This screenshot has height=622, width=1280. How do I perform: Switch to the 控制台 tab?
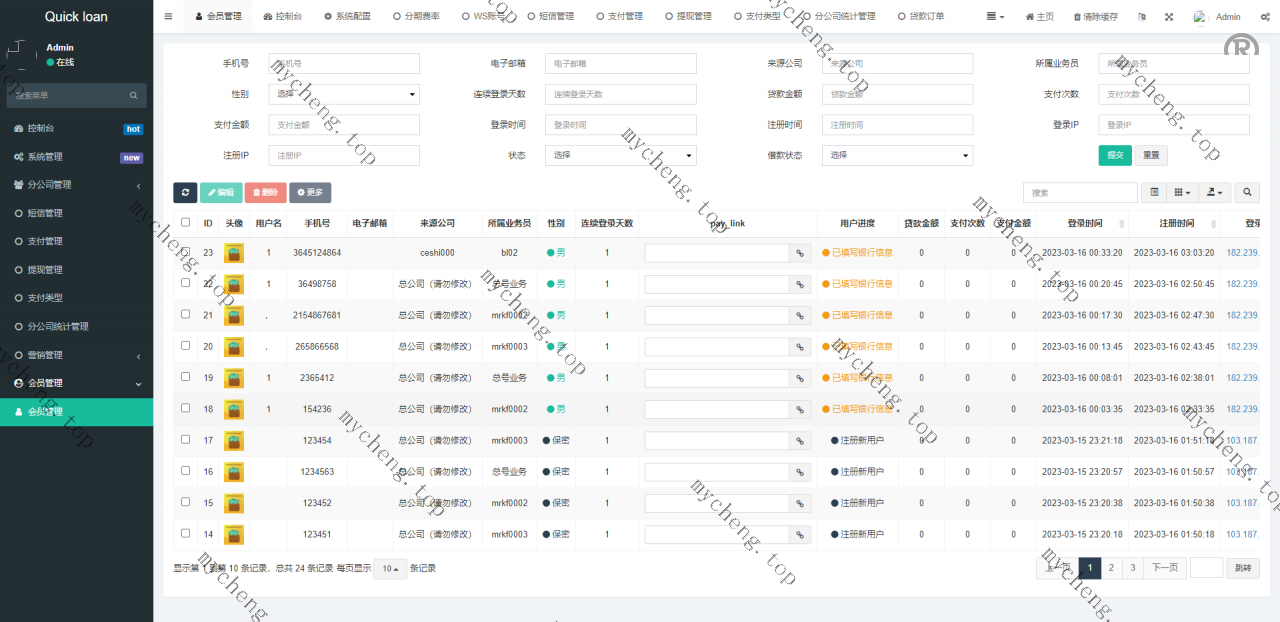pyautogui.click(x=283, y=17)
